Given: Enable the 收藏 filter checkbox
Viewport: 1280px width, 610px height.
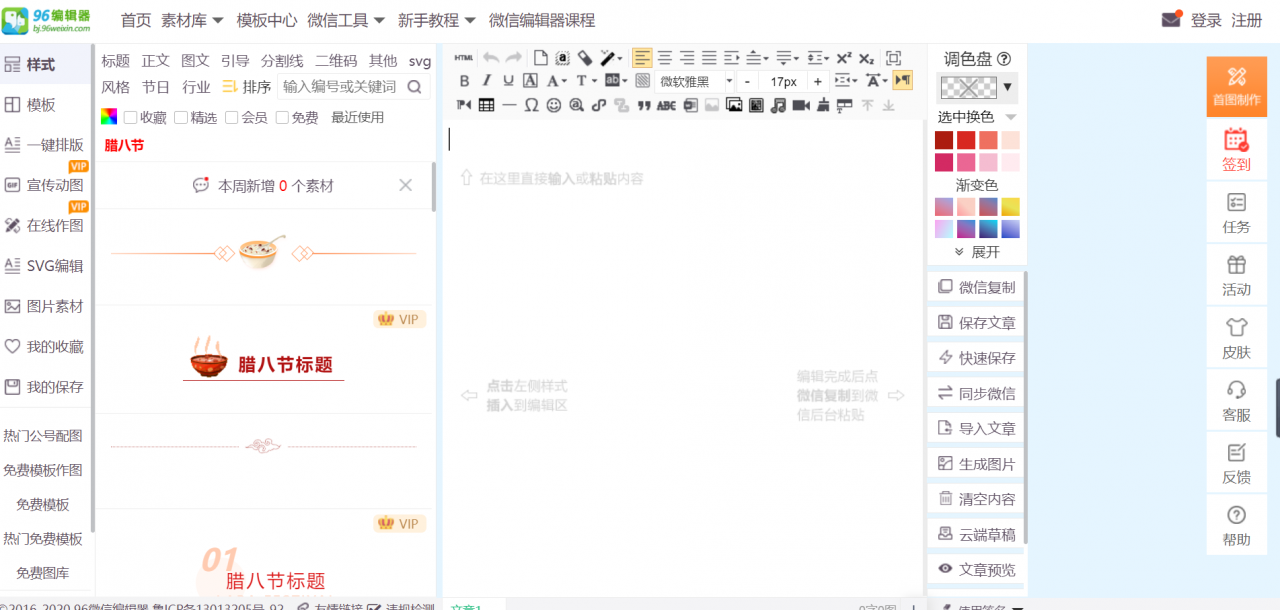Looking at the screenshot, I should coord(130,117).
